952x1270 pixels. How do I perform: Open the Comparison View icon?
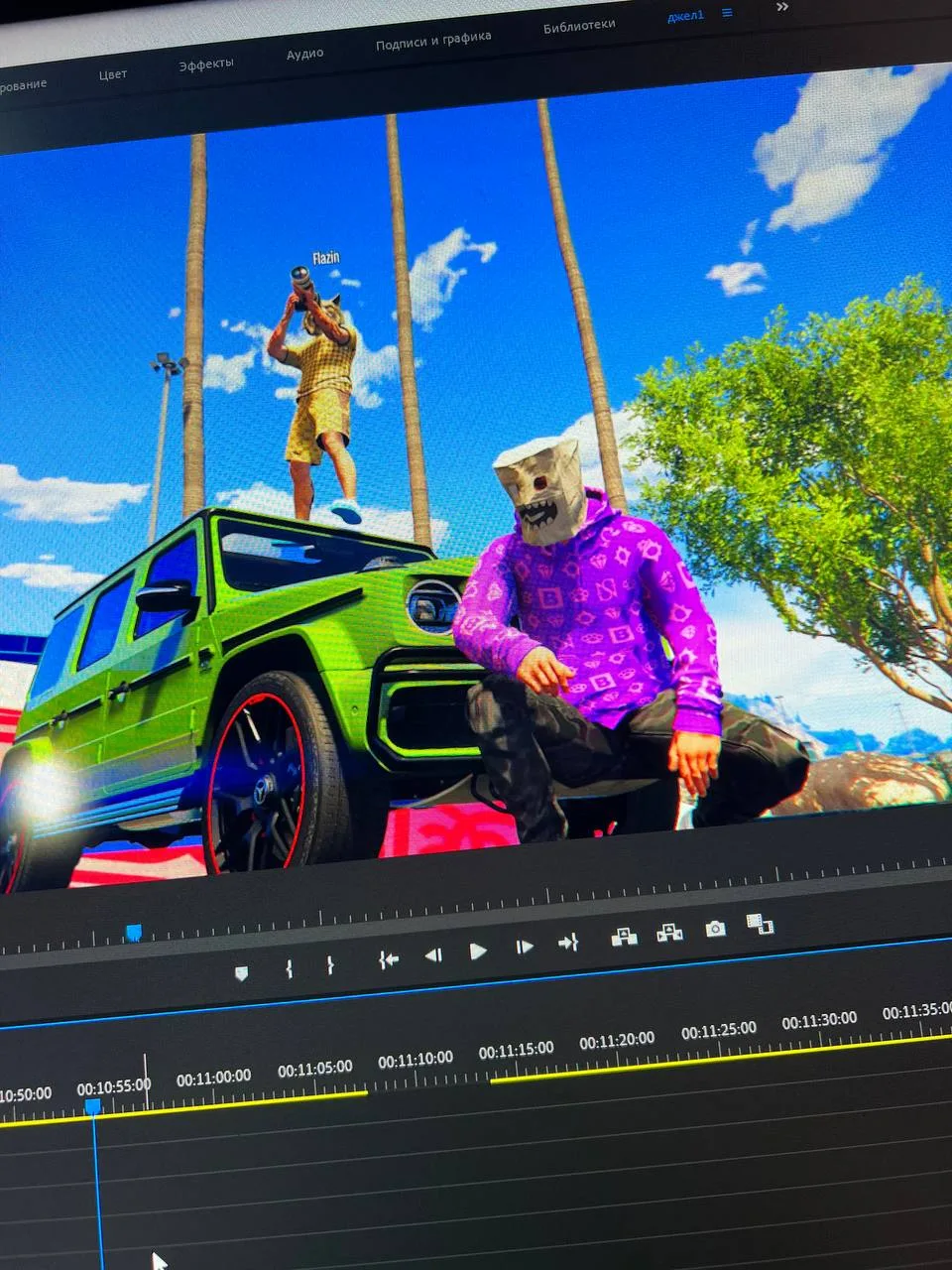click(x=760, y=925)
